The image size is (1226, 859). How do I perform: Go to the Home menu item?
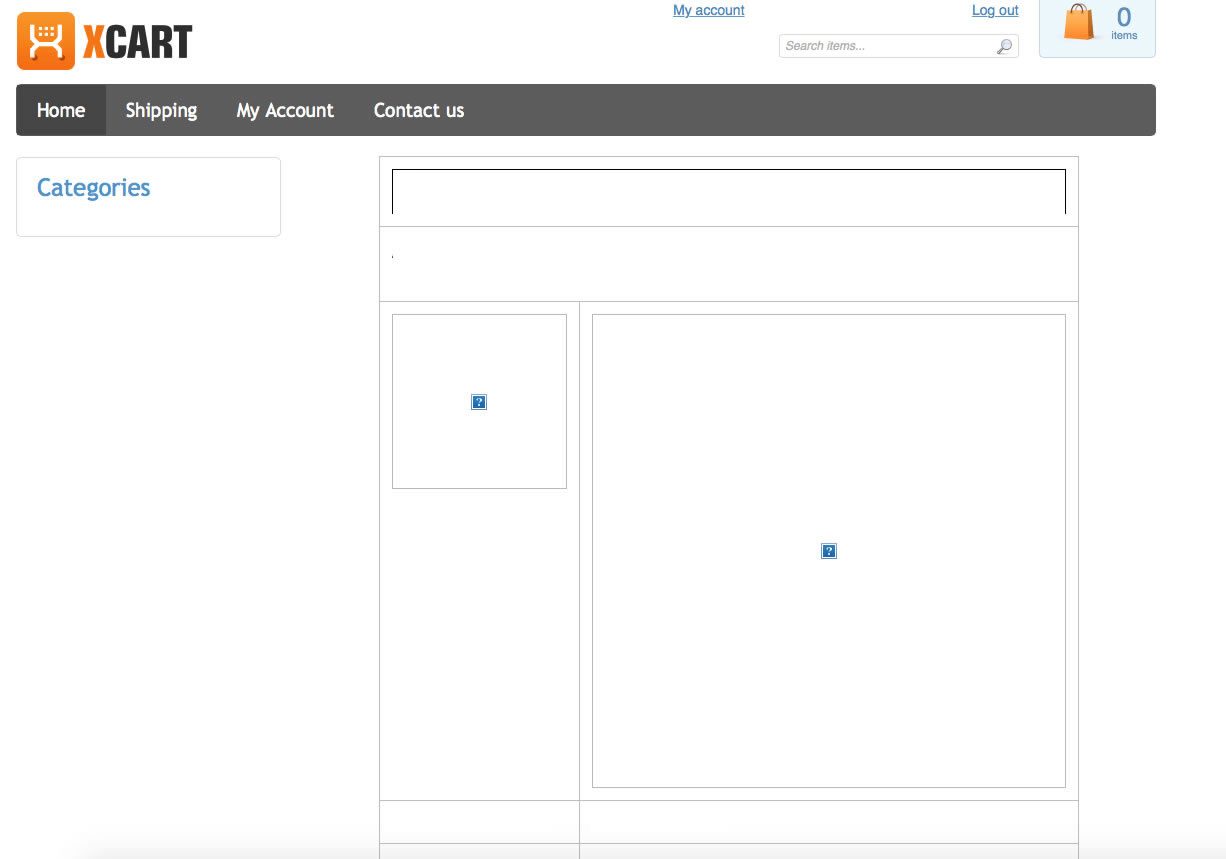(61, 110)
